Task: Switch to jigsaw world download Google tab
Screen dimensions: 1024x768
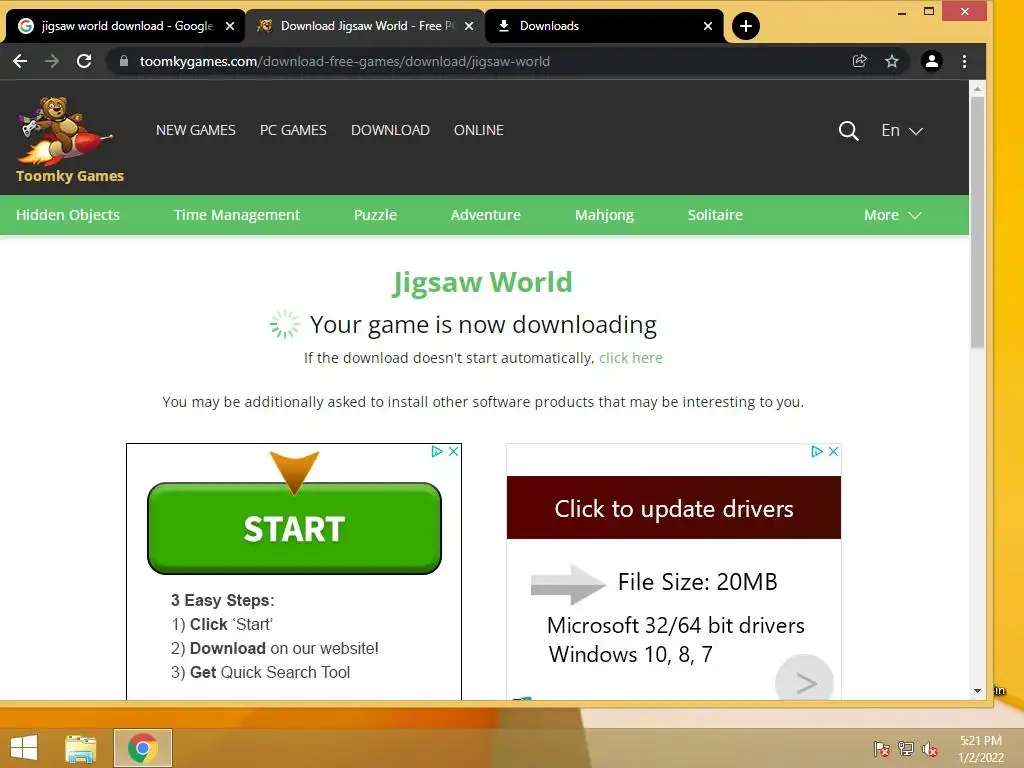Action: click(125, 26)
